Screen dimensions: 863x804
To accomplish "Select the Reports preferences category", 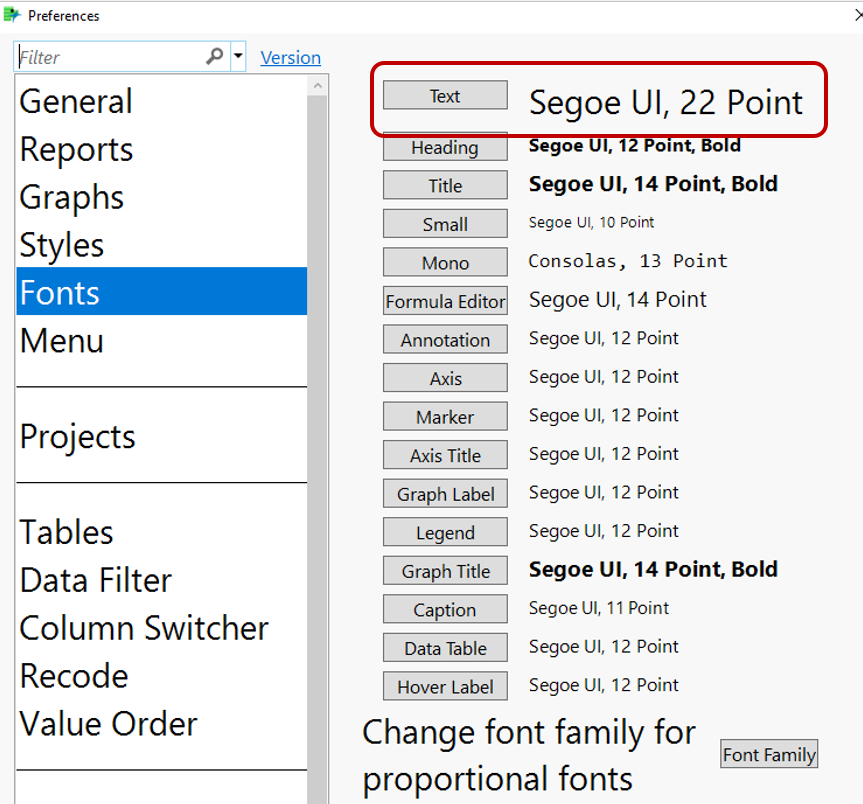I will coord(76,149).
